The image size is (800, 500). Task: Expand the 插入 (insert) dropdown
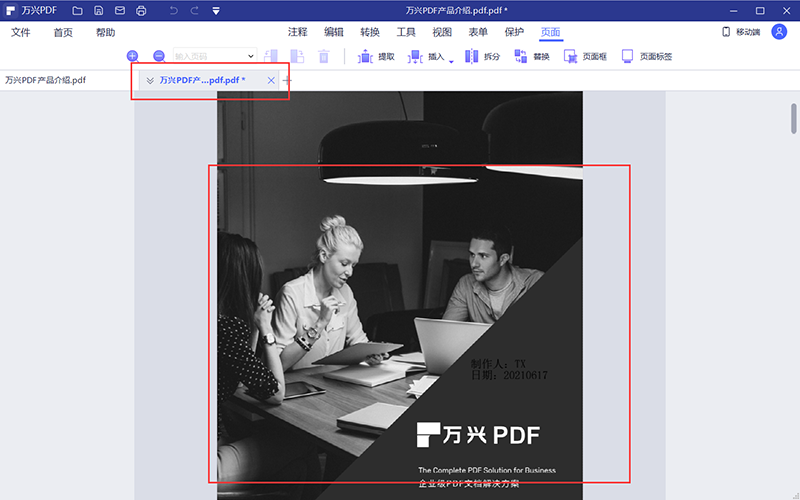451,61
